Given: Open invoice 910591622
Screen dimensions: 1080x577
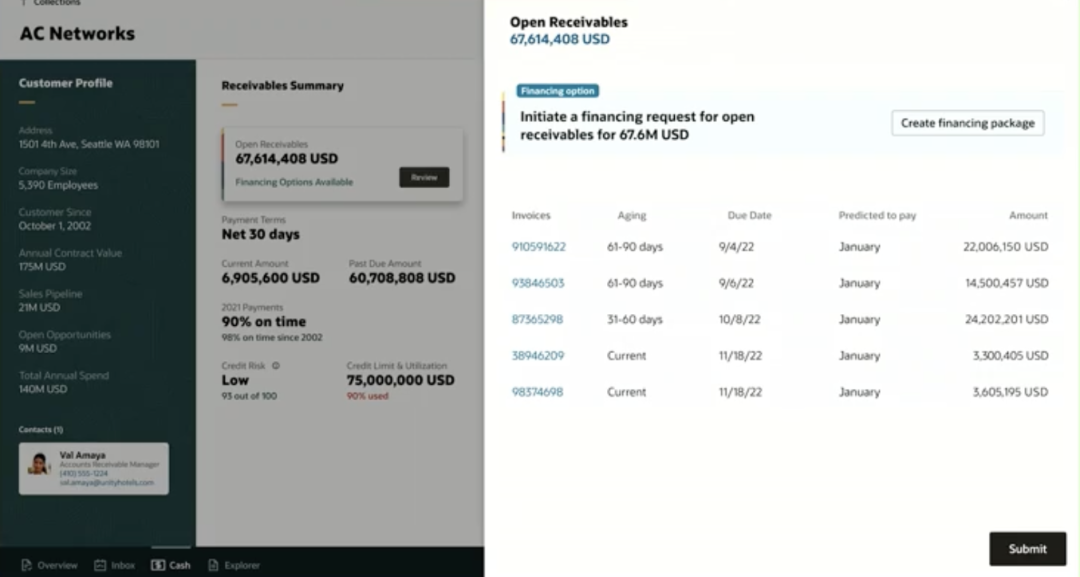Looking at the screenshot, I should click(x=538, y=247).
